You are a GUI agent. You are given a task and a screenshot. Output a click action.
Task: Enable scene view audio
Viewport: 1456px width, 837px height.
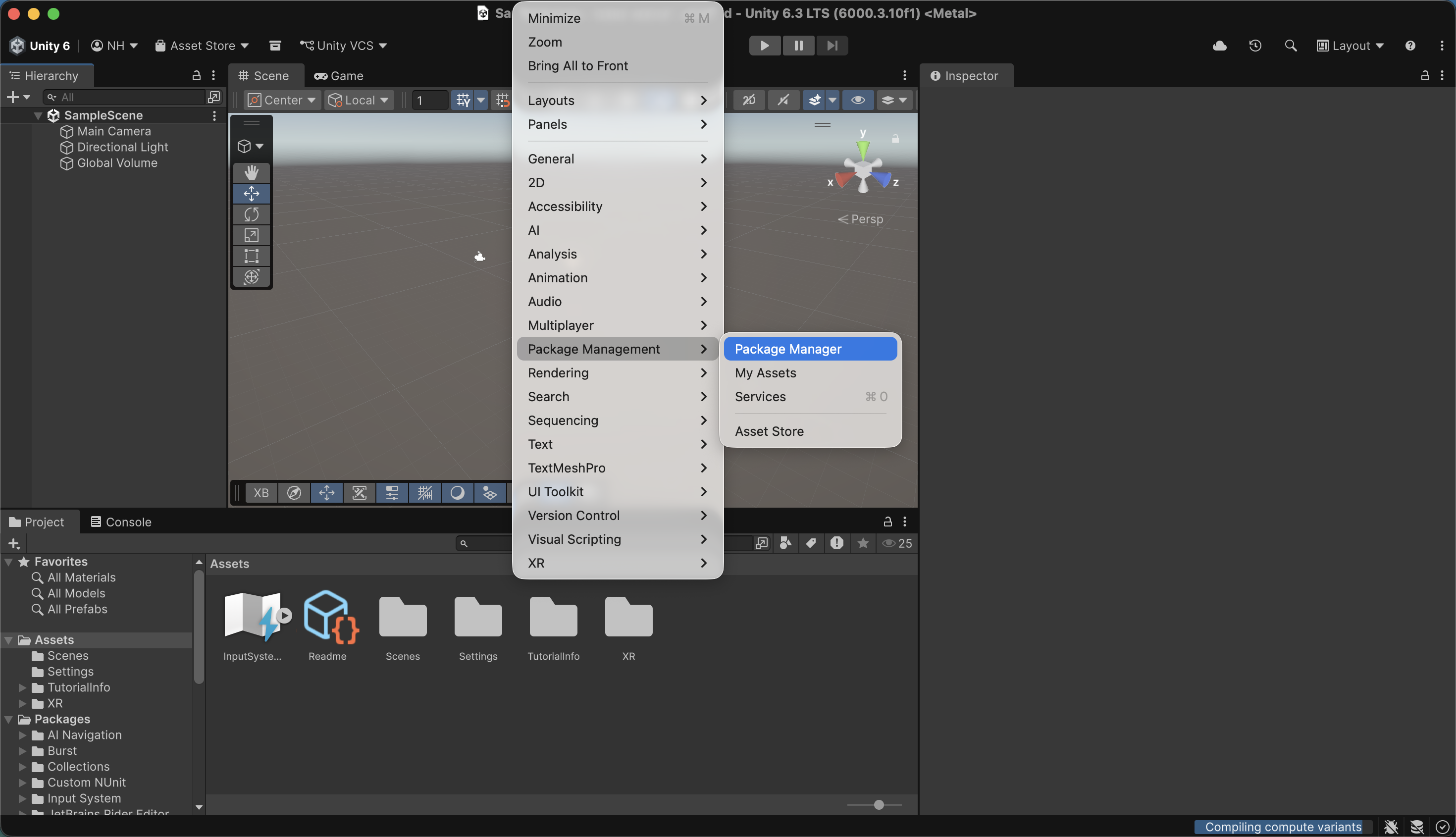point(782,100)
